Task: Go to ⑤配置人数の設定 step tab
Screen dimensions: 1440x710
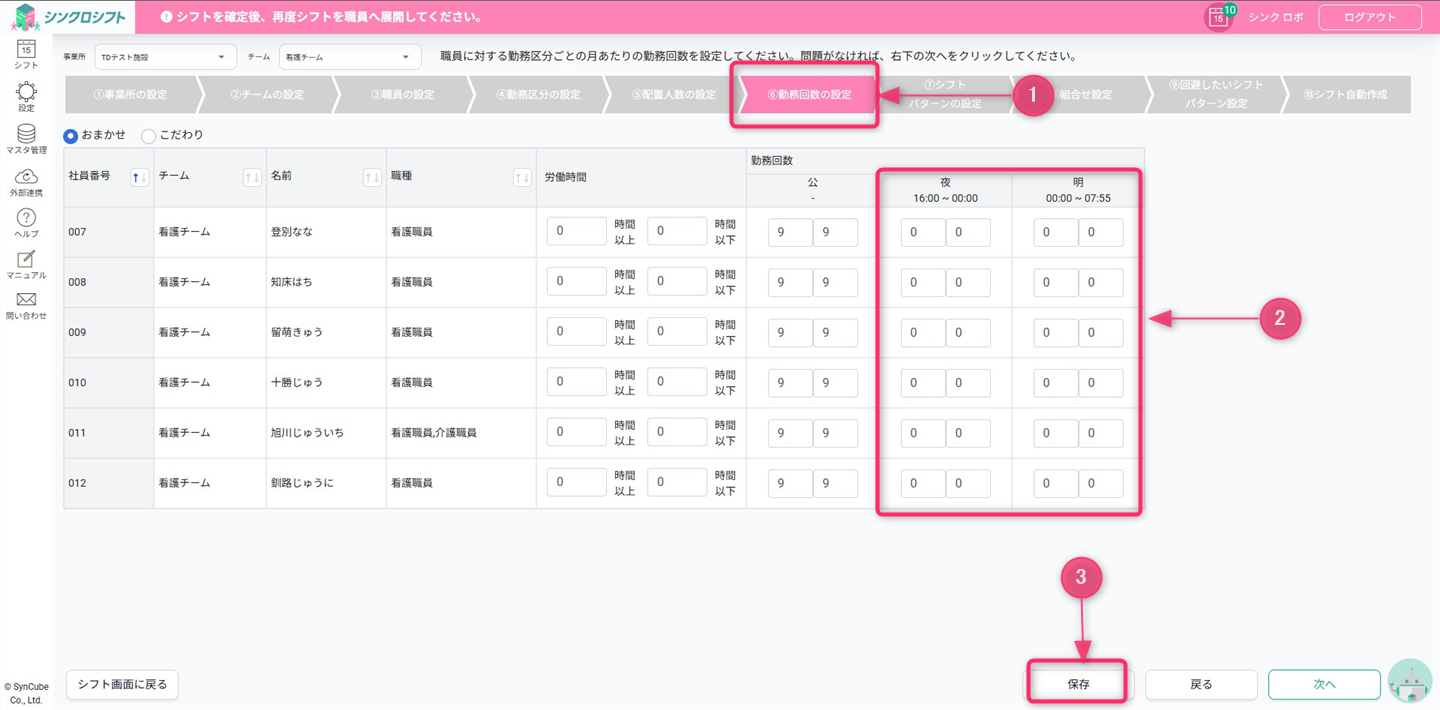Action: [673, 95]
